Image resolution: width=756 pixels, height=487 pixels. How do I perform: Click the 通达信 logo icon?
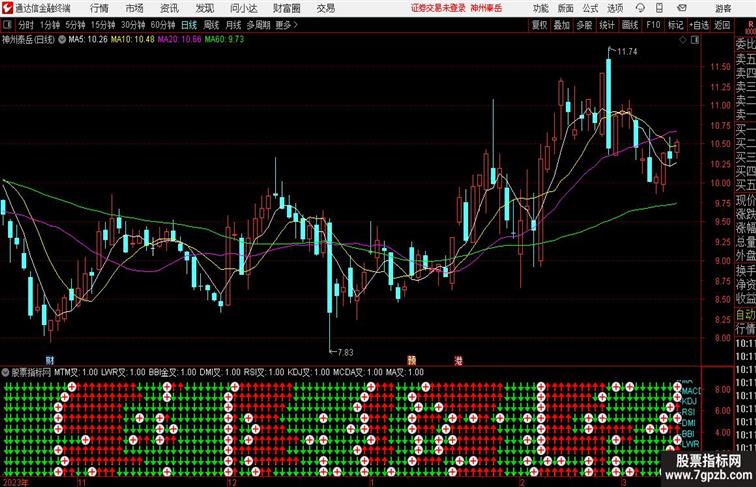7,8
